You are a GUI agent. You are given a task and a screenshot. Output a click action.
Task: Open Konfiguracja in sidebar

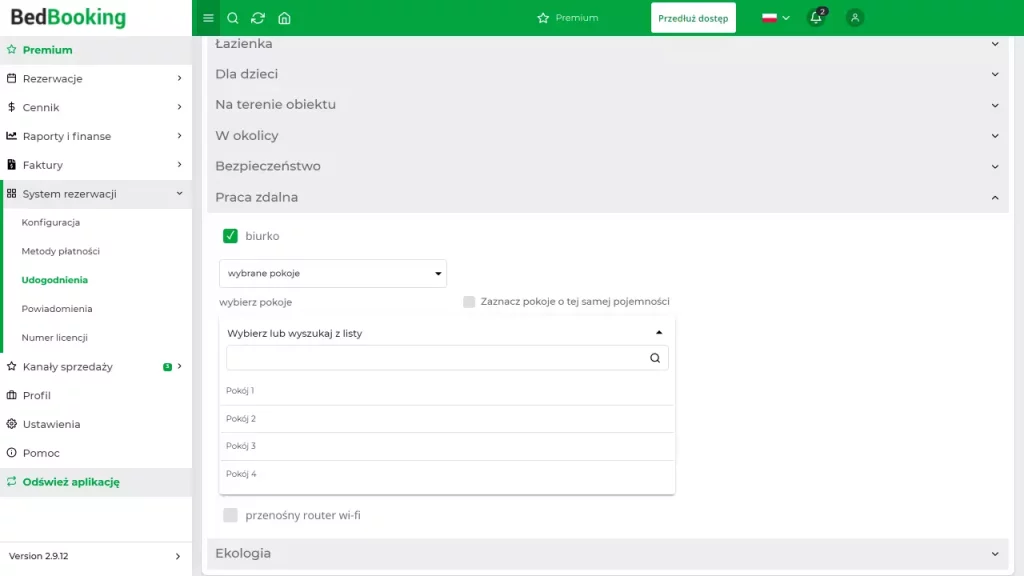click(51, 223)
